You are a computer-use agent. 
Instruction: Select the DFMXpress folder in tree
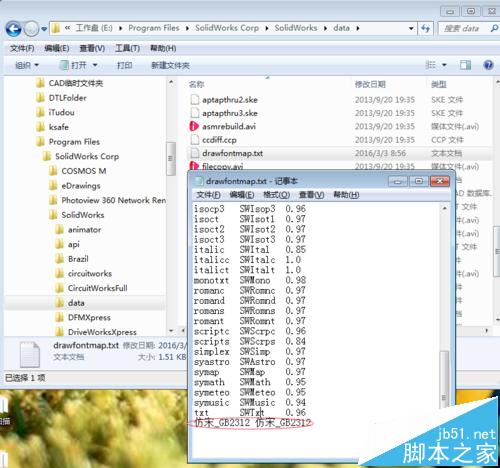click(x=83, y=318)
